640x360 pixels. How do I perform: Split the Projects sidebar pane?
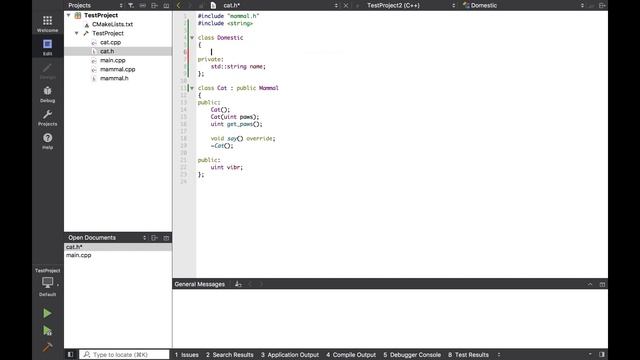154,5
